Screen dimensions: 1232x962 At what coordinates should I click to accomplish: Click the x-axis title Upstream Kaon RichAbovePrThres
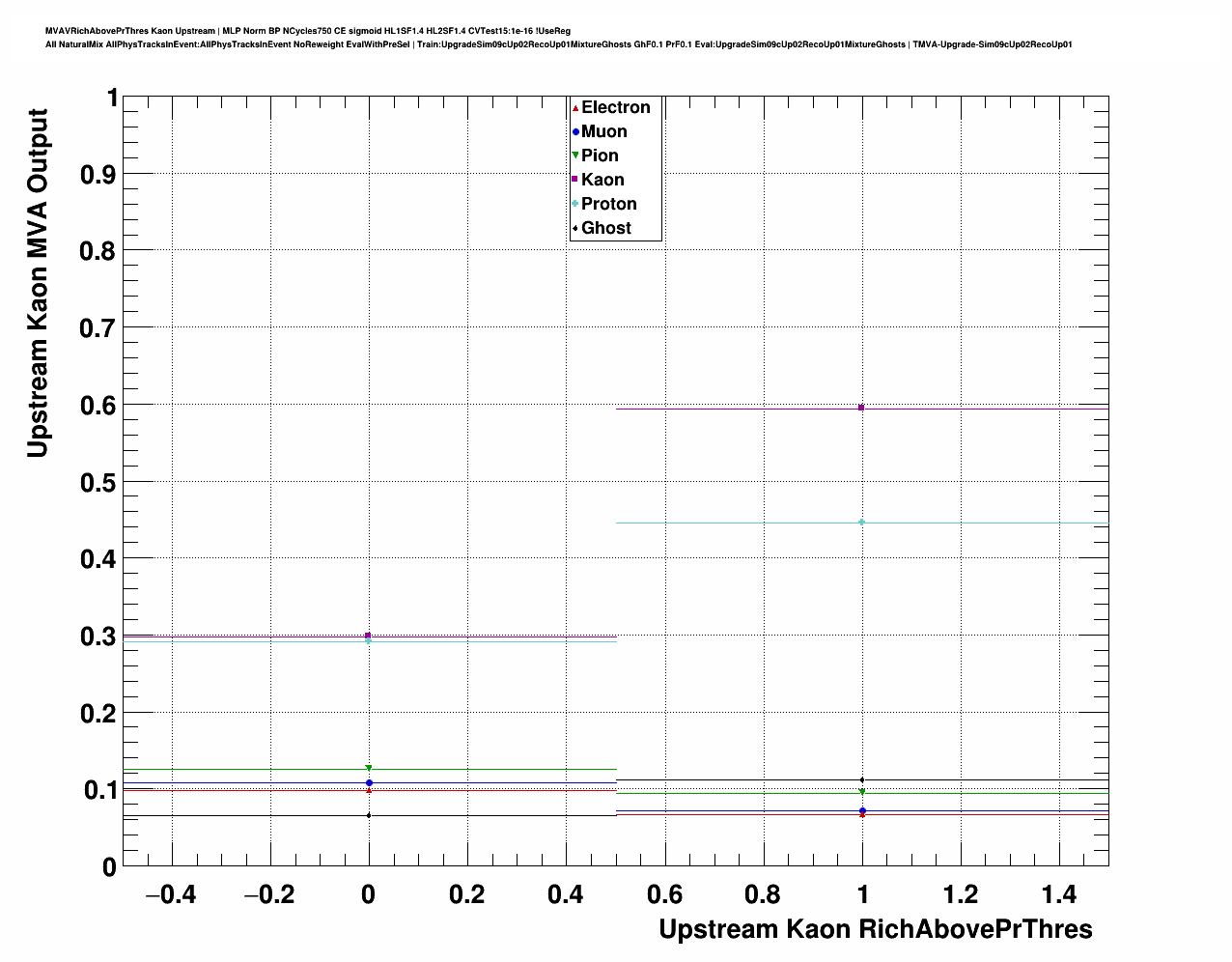click(x=876, y=929)
